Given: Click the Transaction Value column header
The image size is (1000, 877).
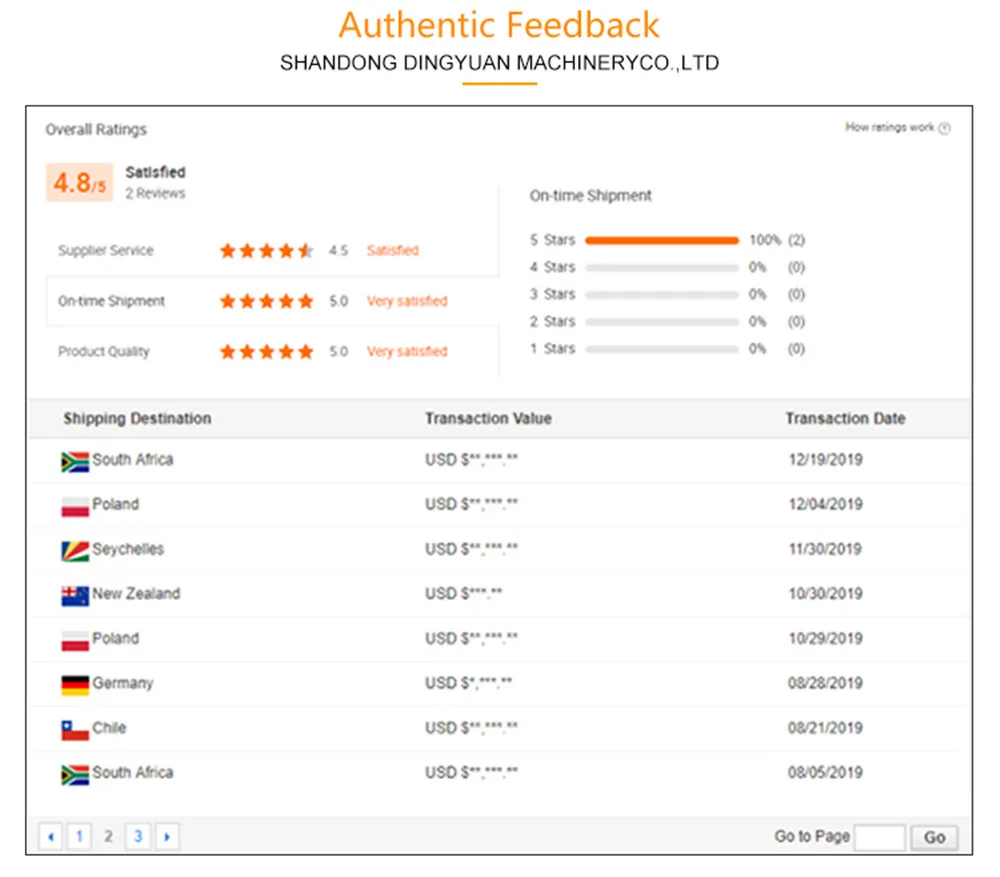Looking at the screenshot, I should (489, 418).
